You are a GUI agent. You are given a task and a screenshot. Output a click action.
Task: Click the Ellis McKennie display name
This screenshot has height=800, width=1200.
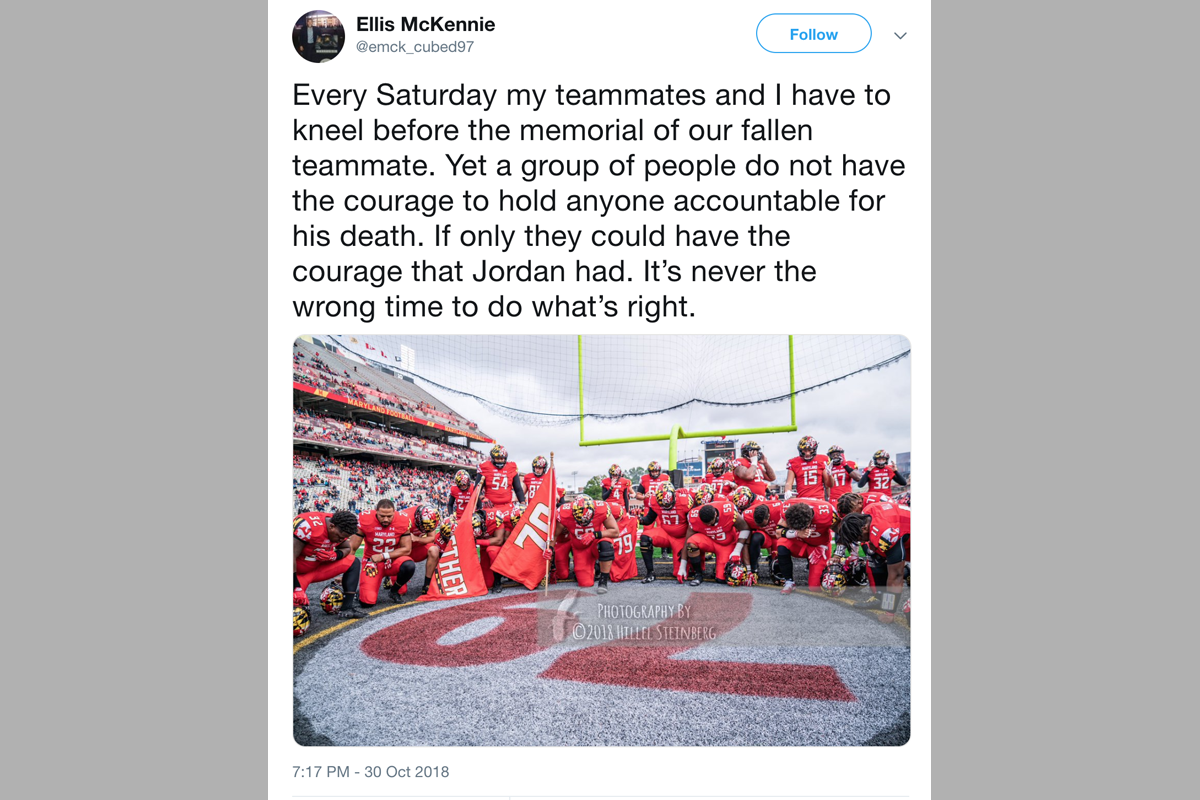(x=425, y=24)
